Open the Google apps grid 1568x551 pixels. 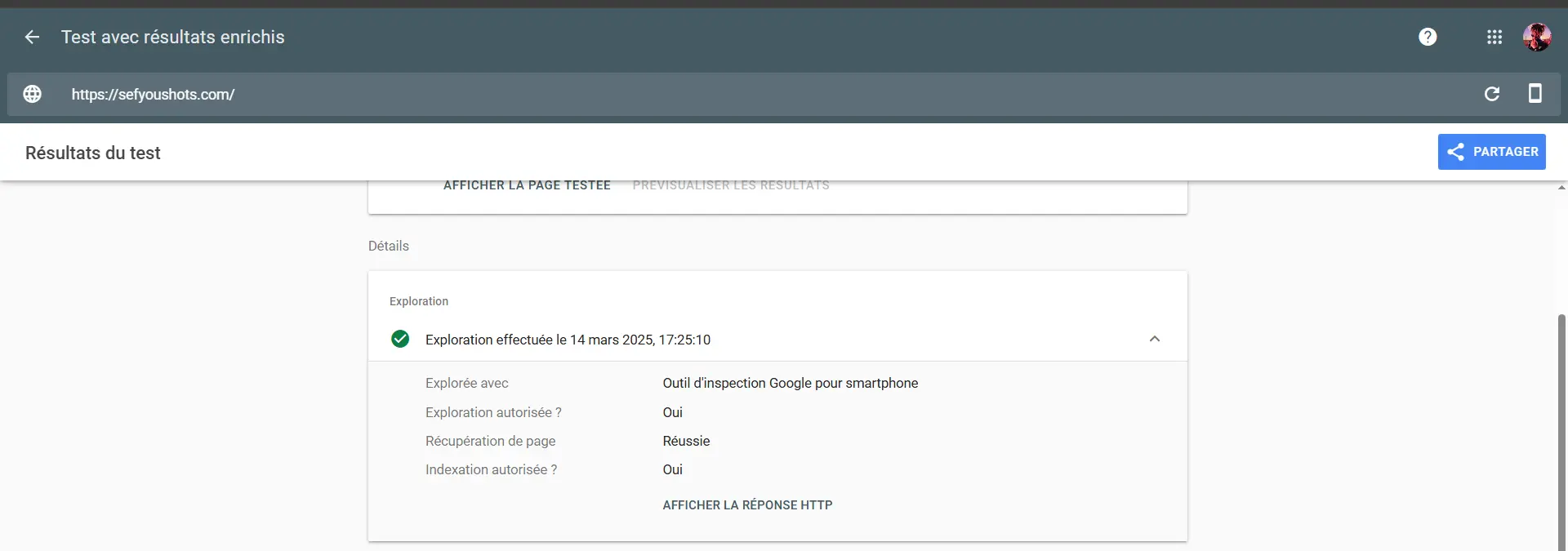pos(1494,37)
